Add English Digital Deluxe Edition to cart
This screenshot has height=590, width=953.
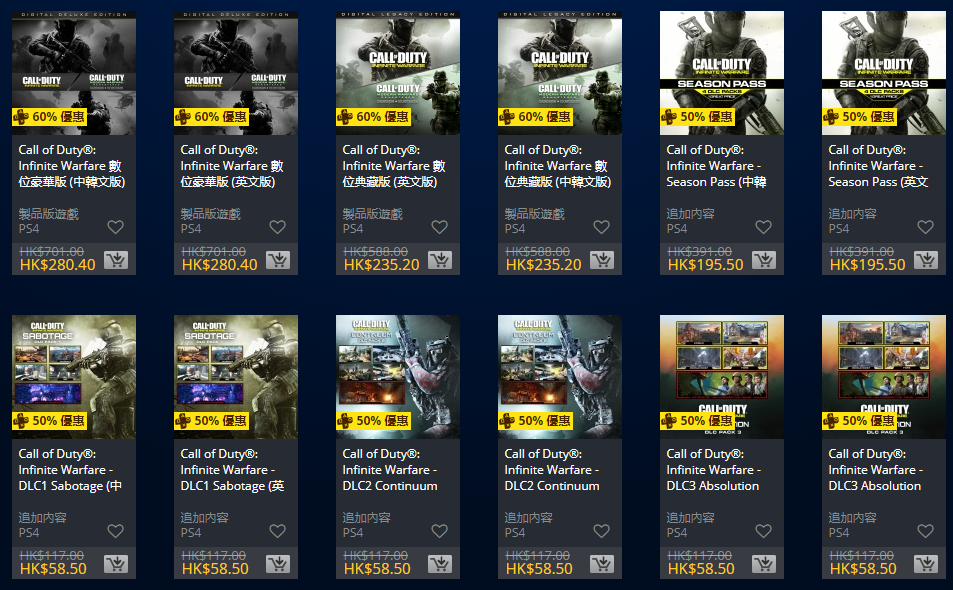[278, 260]
